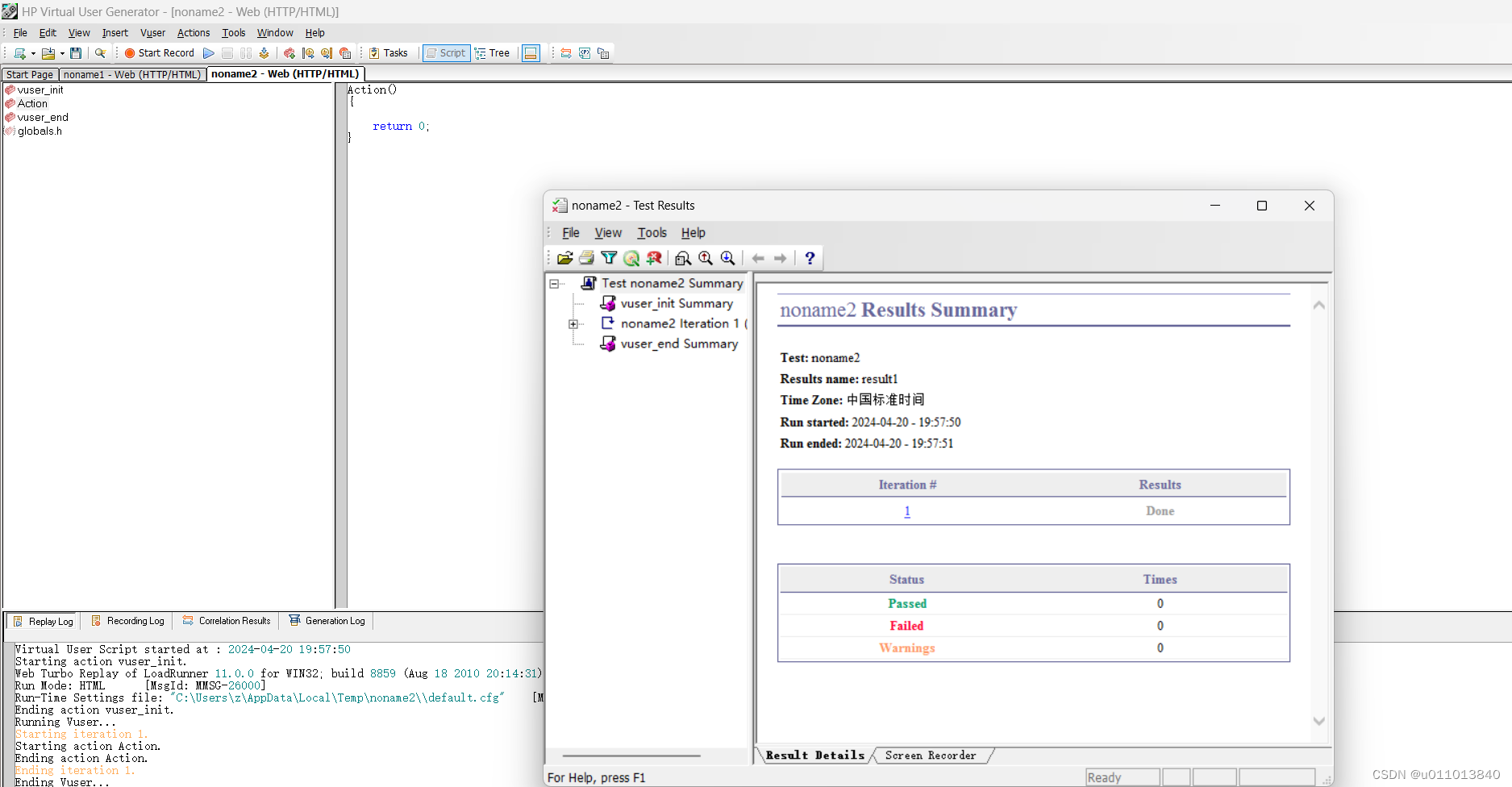Collapse the Test noname2 Summary node
The width and height of the screenshot is (1512, 787).
tap(554, 284)
